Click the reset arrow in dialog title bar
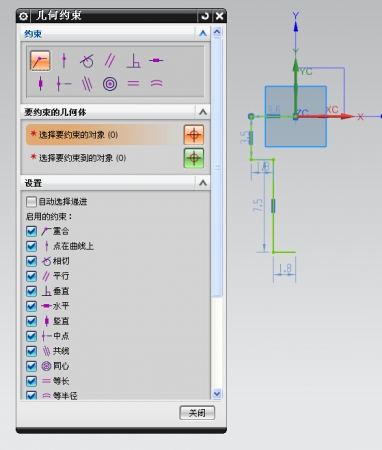Viewport: 382px width, 450px height. (205, 16)
